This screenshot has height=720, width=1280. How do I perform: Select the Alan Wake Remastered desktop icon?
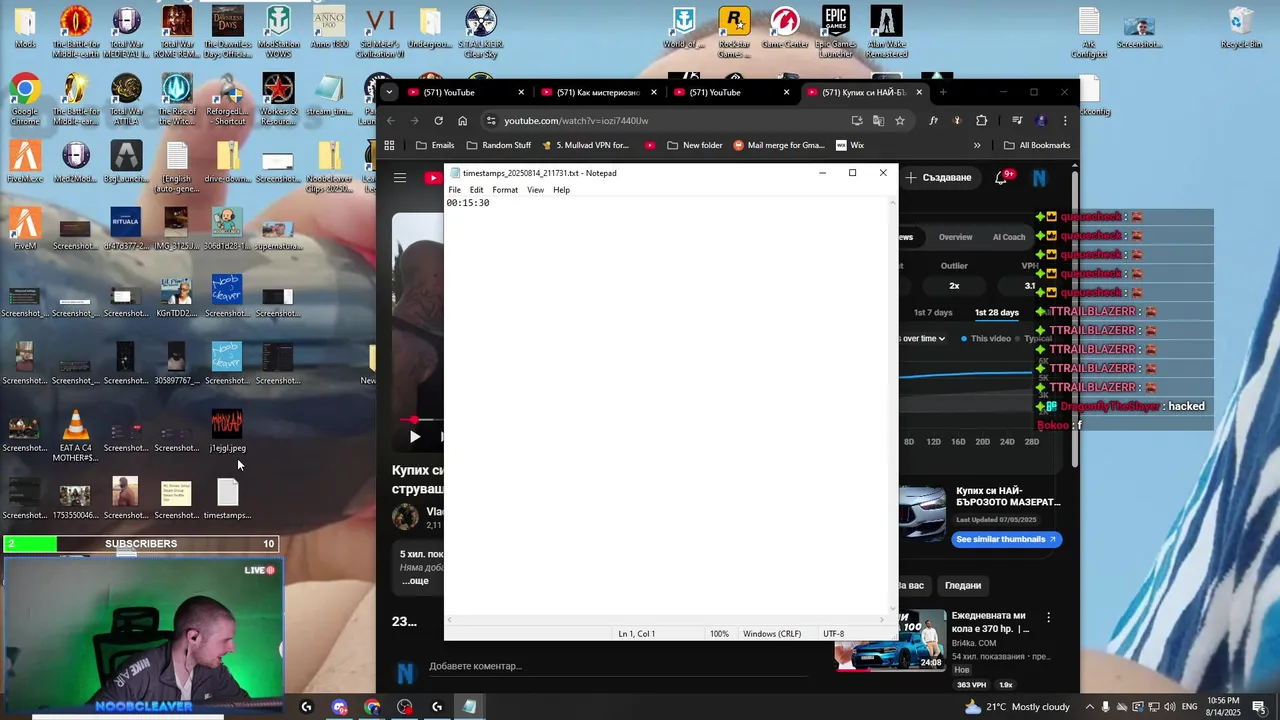pos(886,31)
